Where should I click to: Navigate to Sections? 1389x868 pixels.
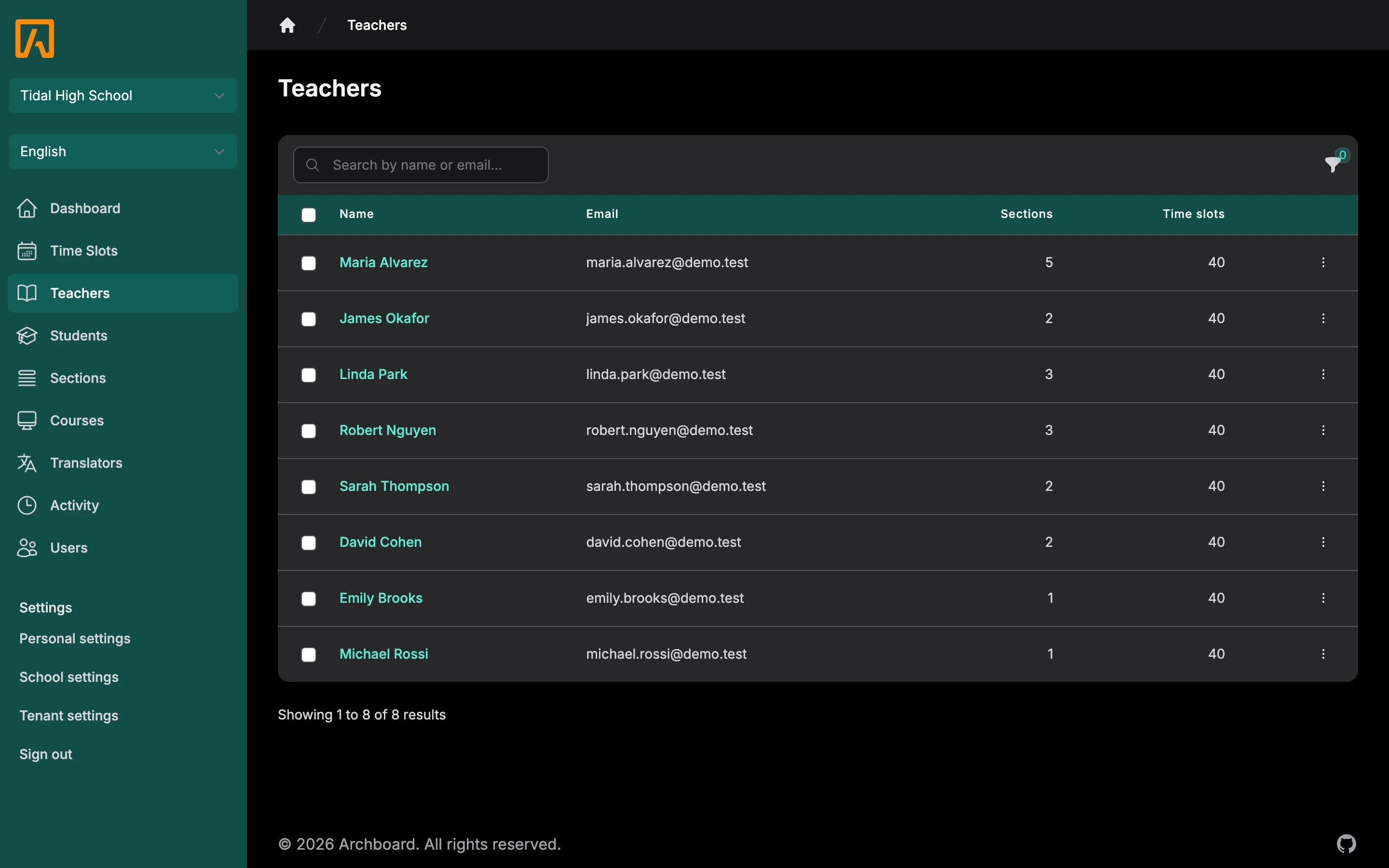click(x=123, y=379)
